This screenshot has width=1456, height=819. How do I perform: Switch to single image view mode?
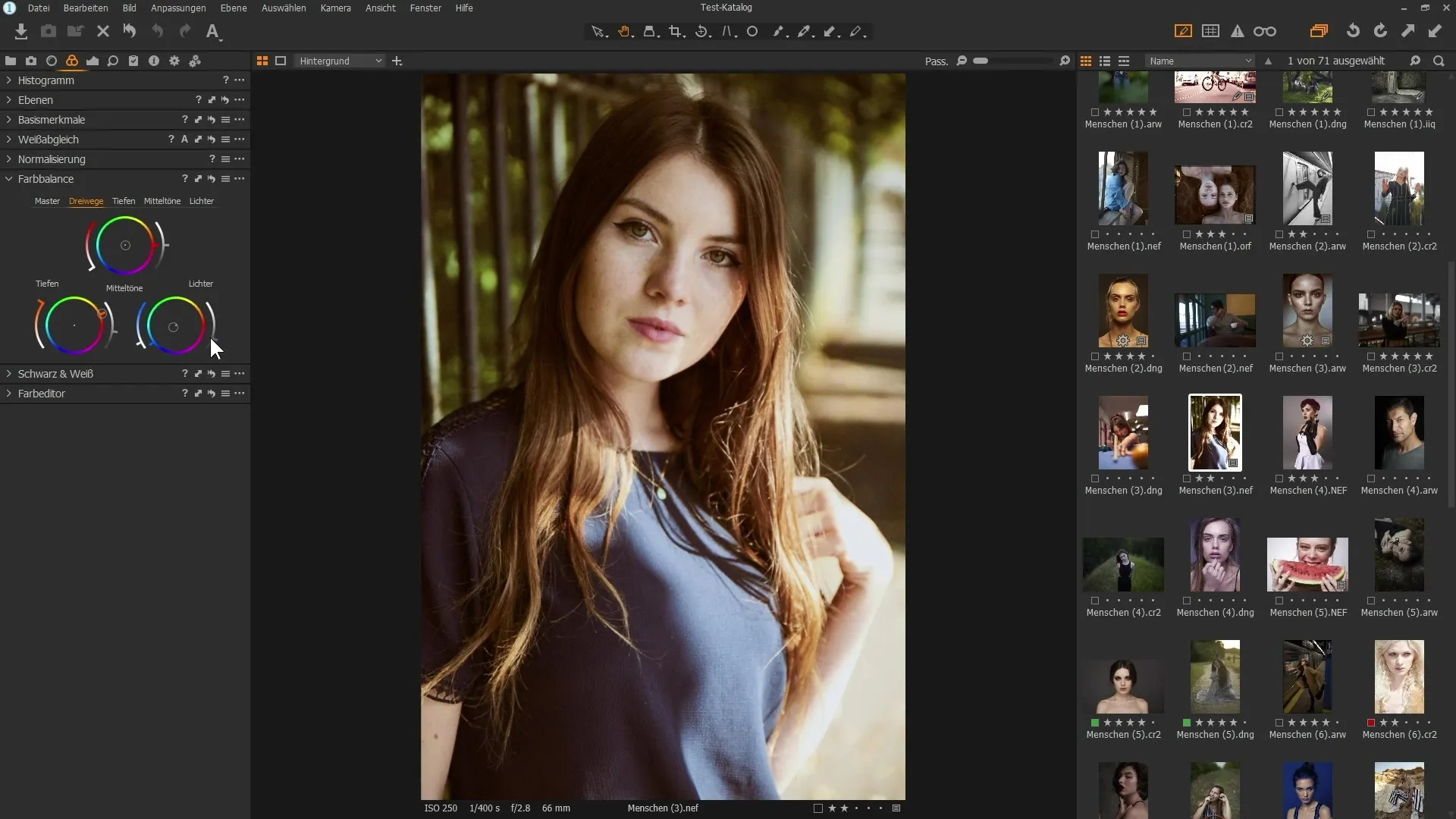(x=281, y=61)
